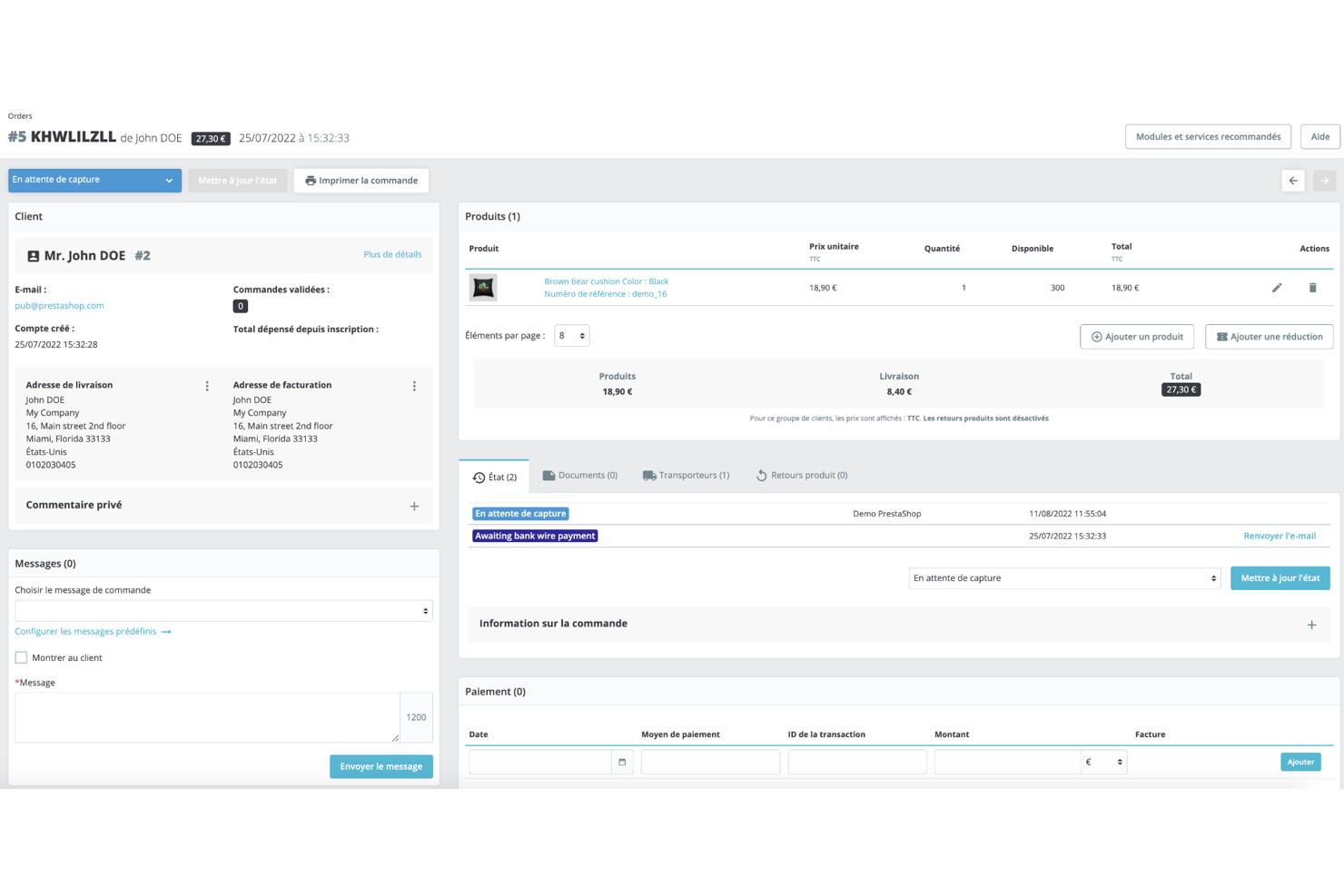Screen dimensions: 1344x896
Task: Delete the Brown bear cushion from the order
Action: coord(1312,287)
